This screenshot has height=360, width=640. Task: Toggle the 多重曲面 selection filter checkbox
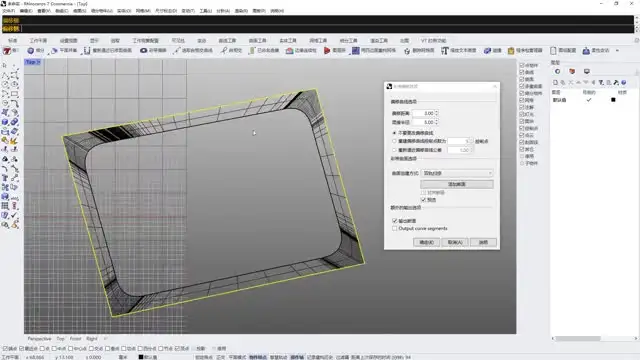(522, 86)
